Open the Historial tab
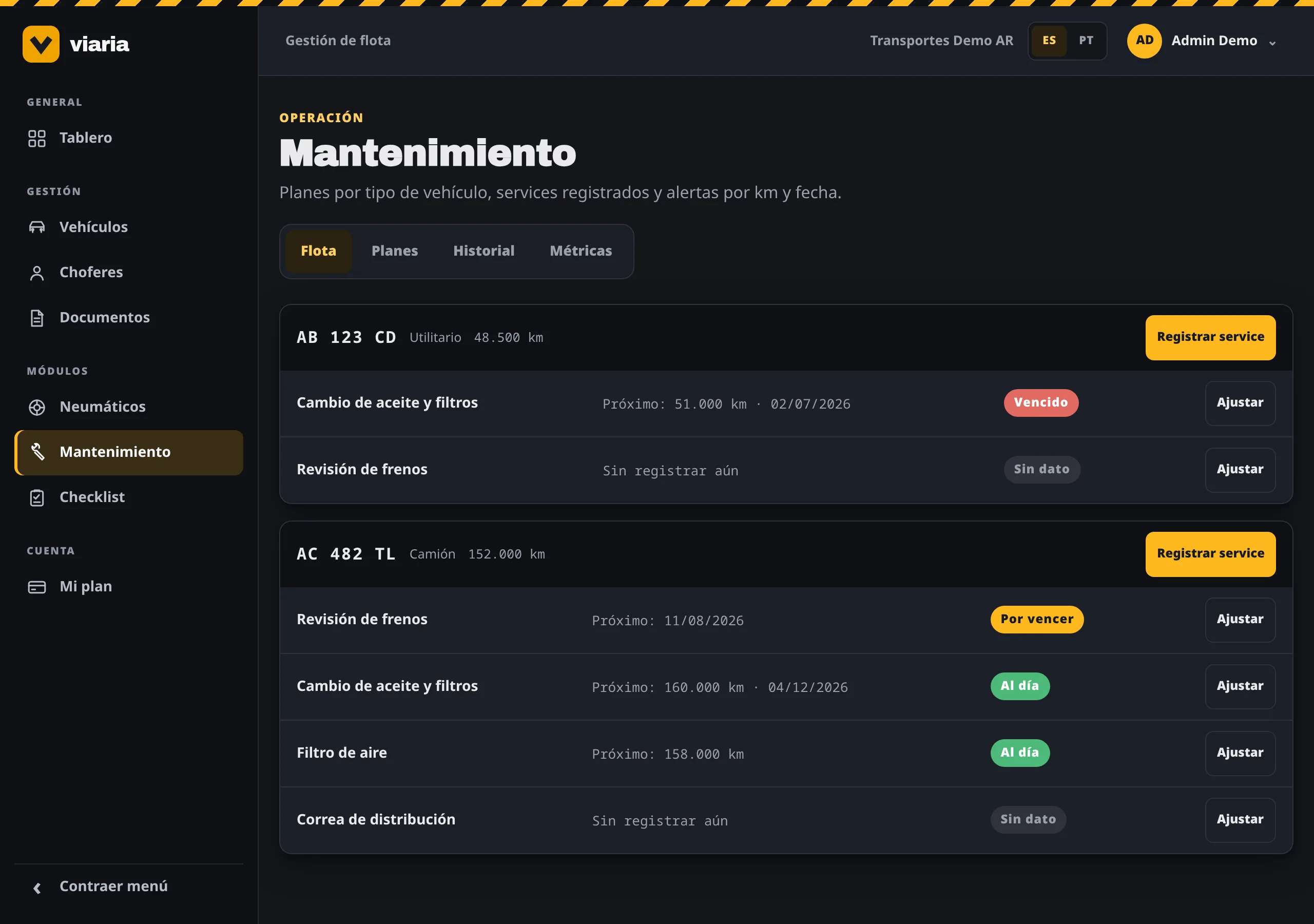This screenshot has height=924, width=1314. pyautogui.click(x=484, y=252)
